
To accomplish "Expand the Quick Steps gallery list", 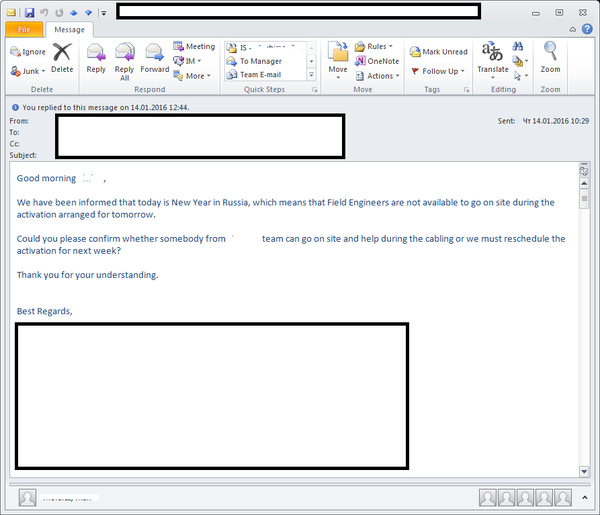I will (311, 75).
